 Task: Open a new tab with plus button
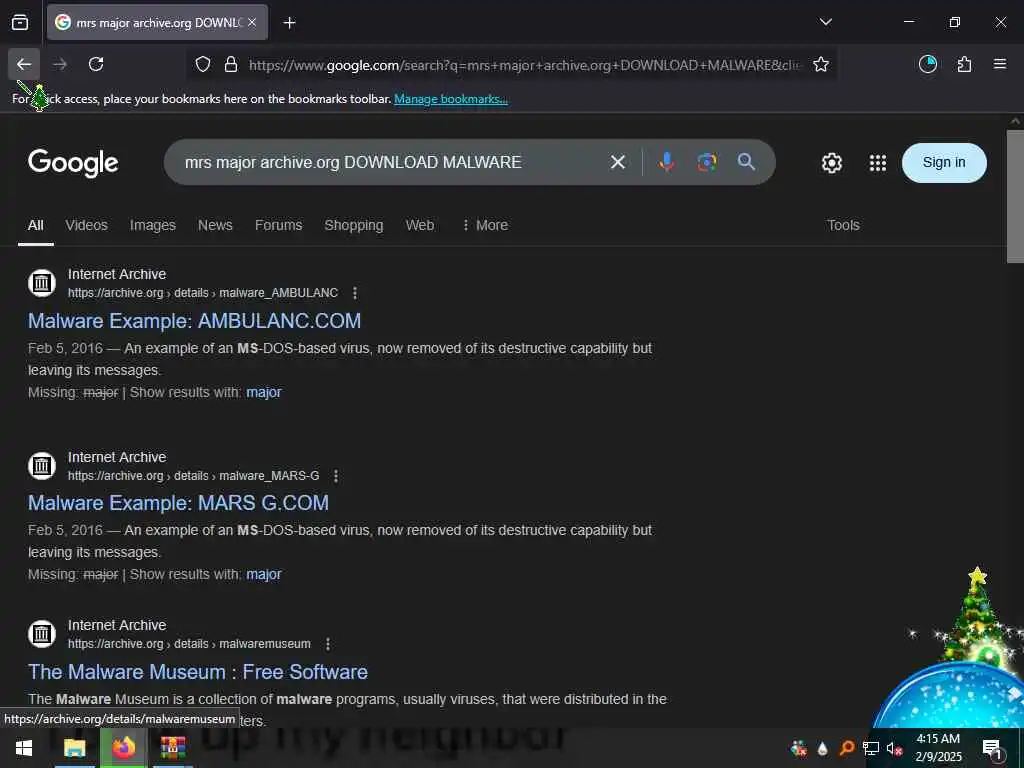coord(289,23)
